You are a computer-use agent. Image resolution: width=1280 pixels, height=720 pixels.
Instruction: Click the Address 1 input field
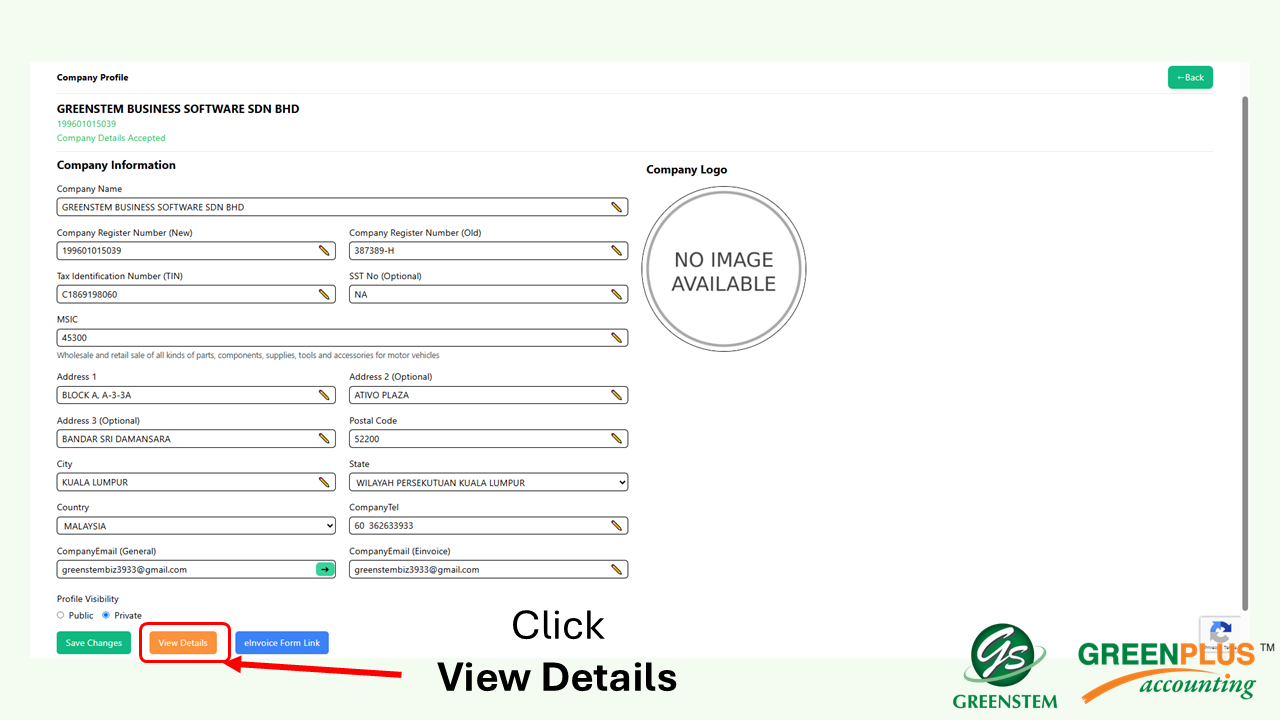[x=196, y=395]
